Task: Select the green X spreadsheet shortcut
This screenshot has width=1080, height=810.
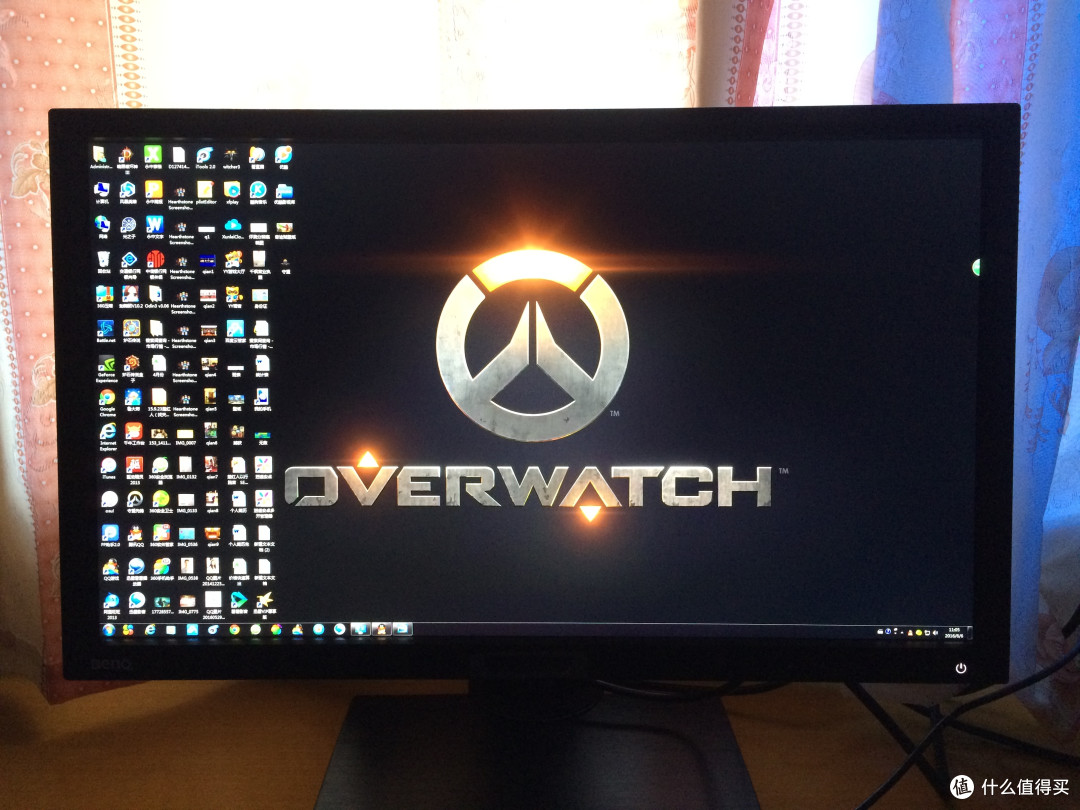Action: 153,157
